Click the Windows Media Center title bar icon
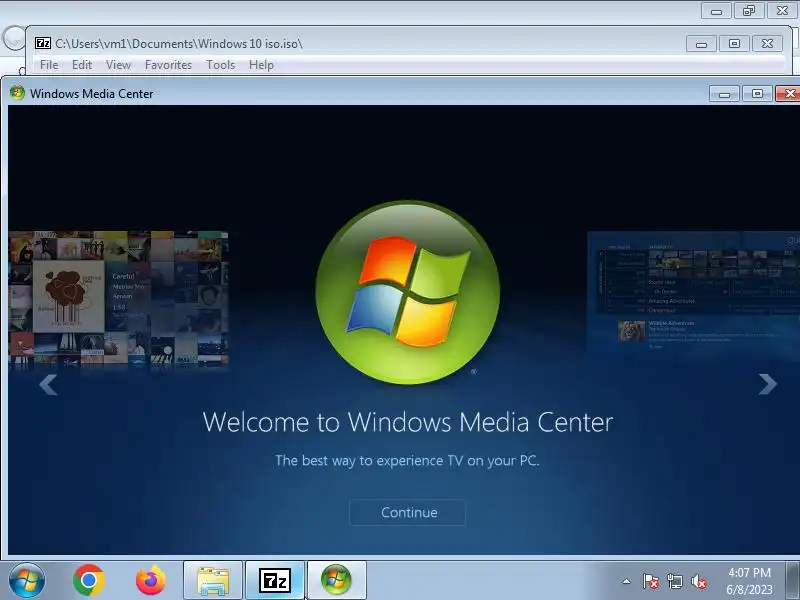The height and width of the screenshot is (600, 800). (x=17, y=93)
